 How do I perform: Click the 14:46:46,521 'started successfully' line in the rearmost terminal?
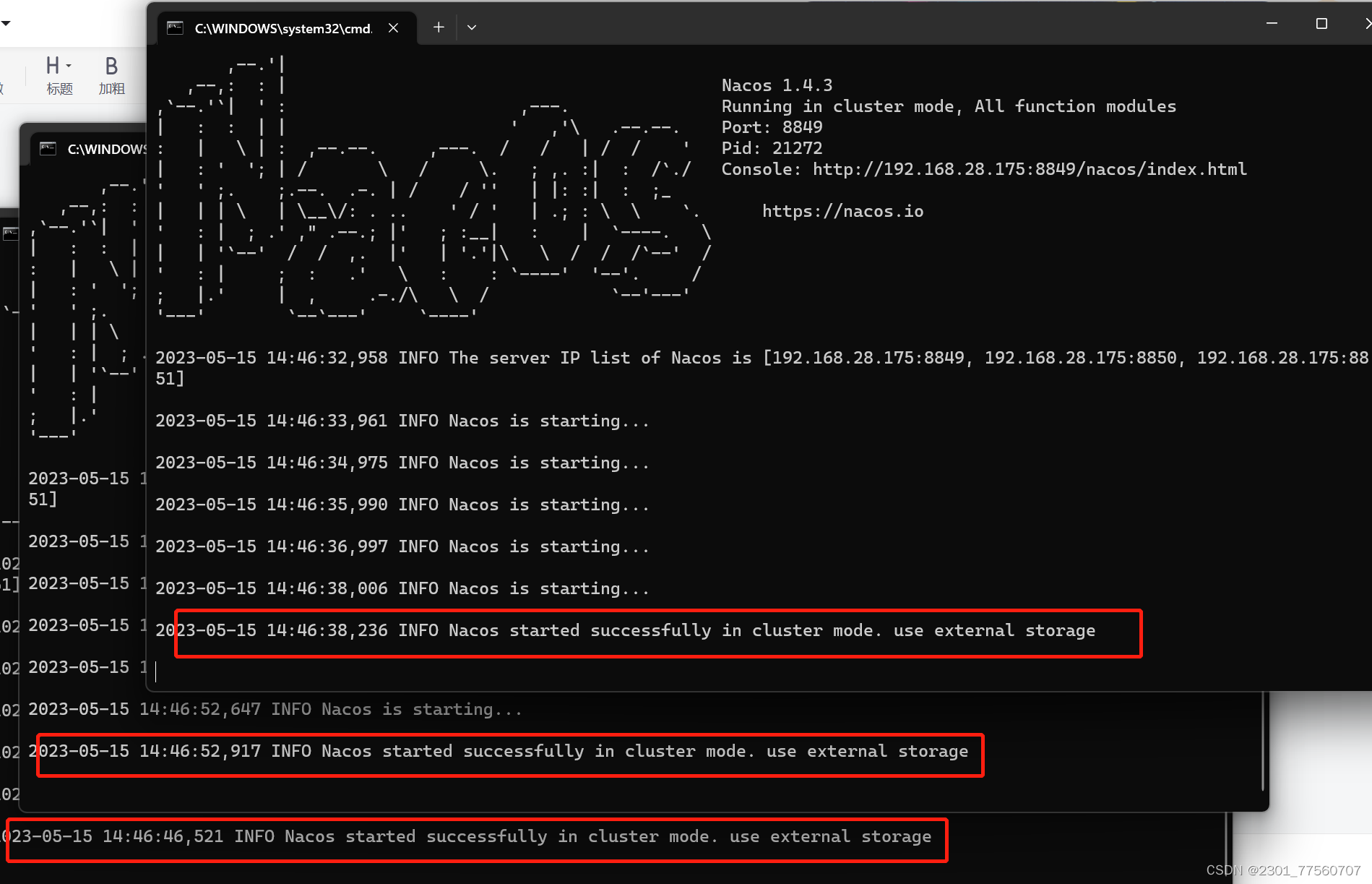tap(466, 836)
